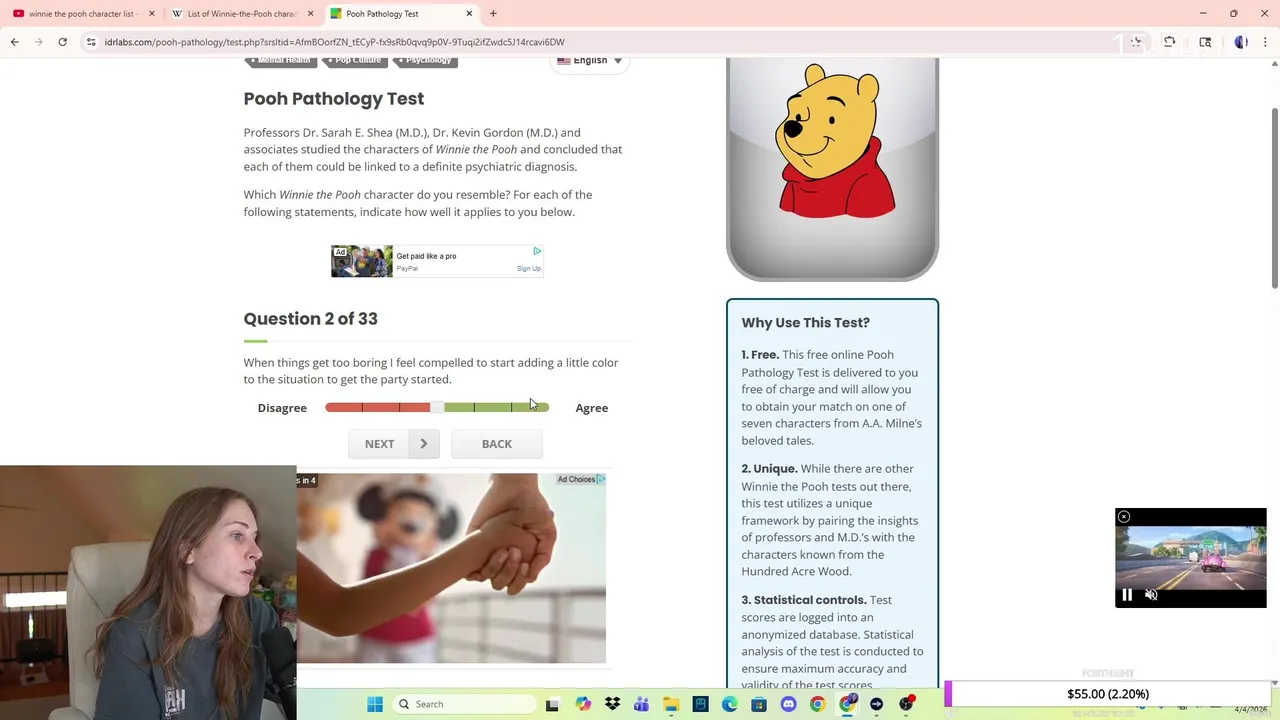Click the Pop Culture tag
This screenshot has height=720, width=1280.
(356, 61)
